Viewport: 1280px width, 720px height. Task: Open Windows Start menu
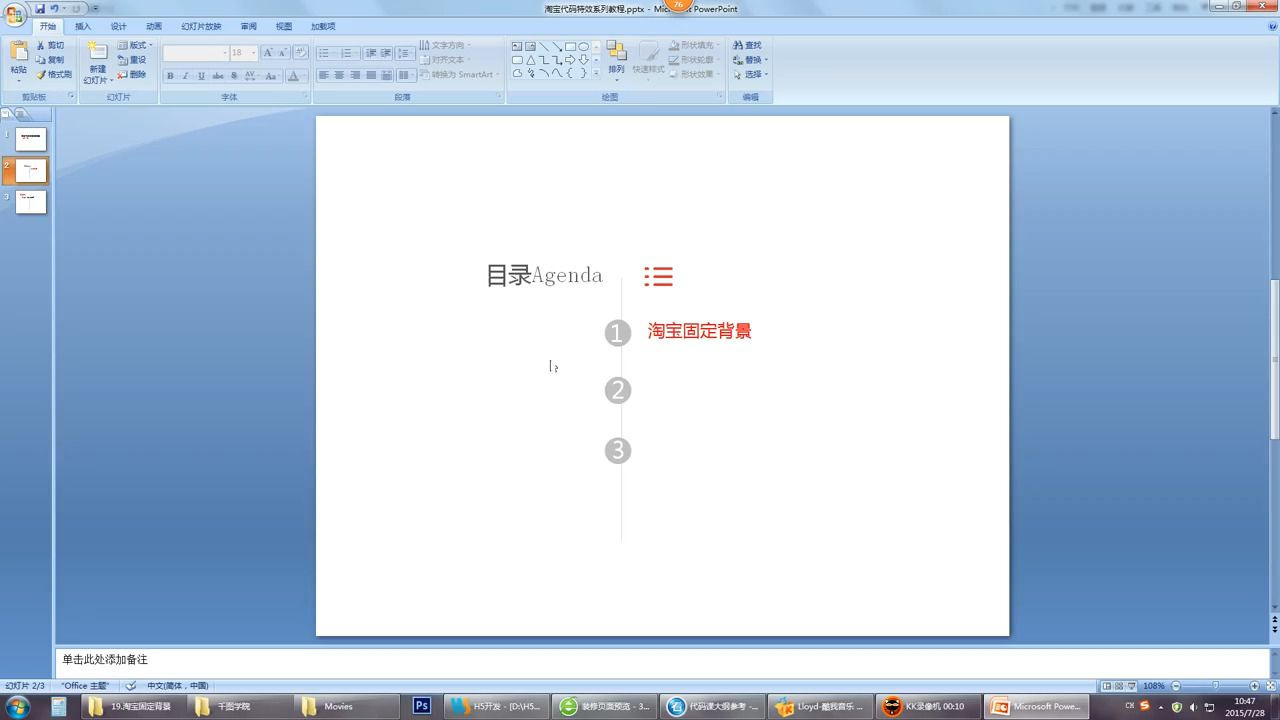click(x=18, y=706)
